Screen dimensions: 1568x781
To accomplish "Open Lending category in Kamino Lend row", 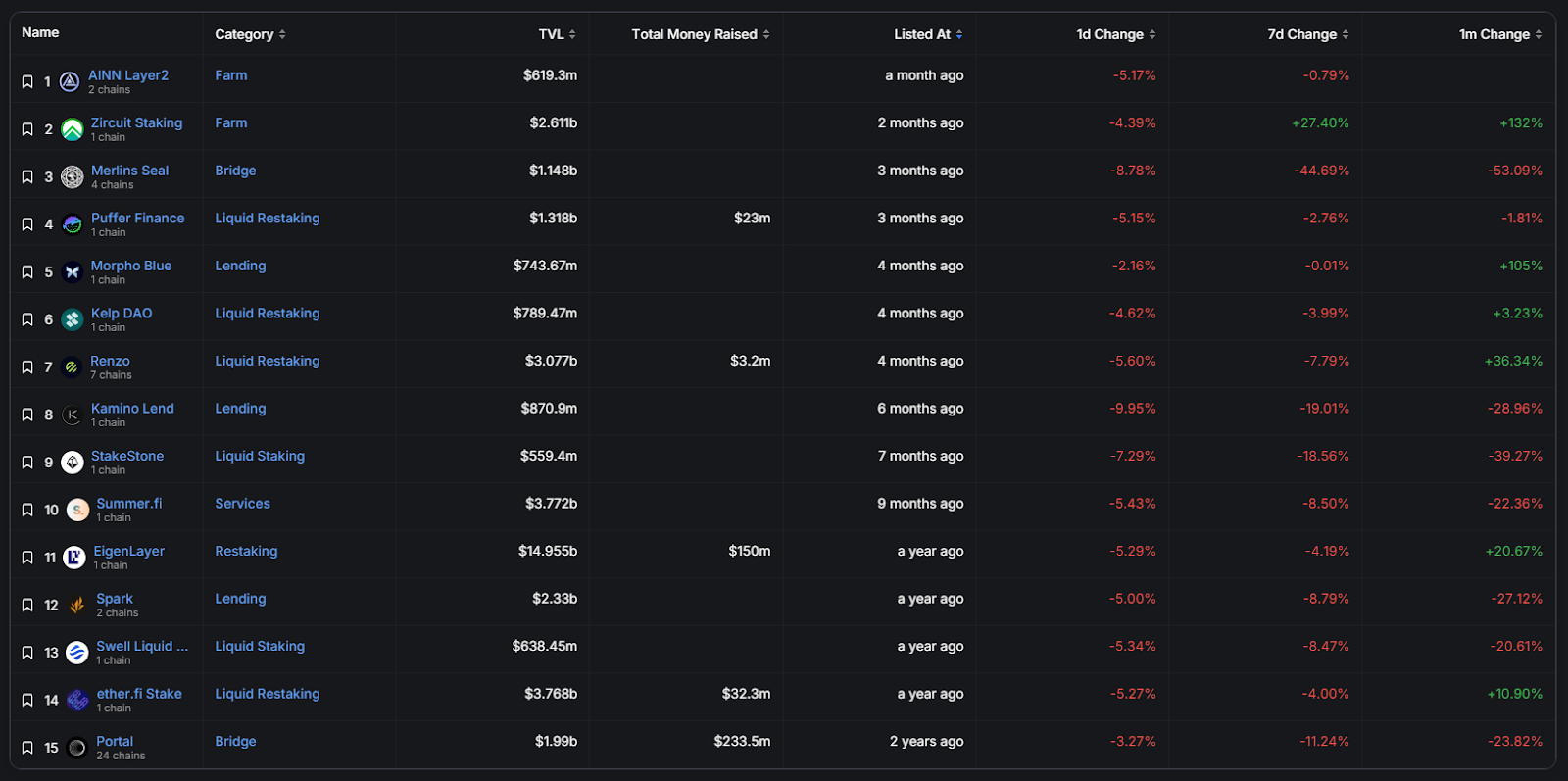I will (241, 409).
